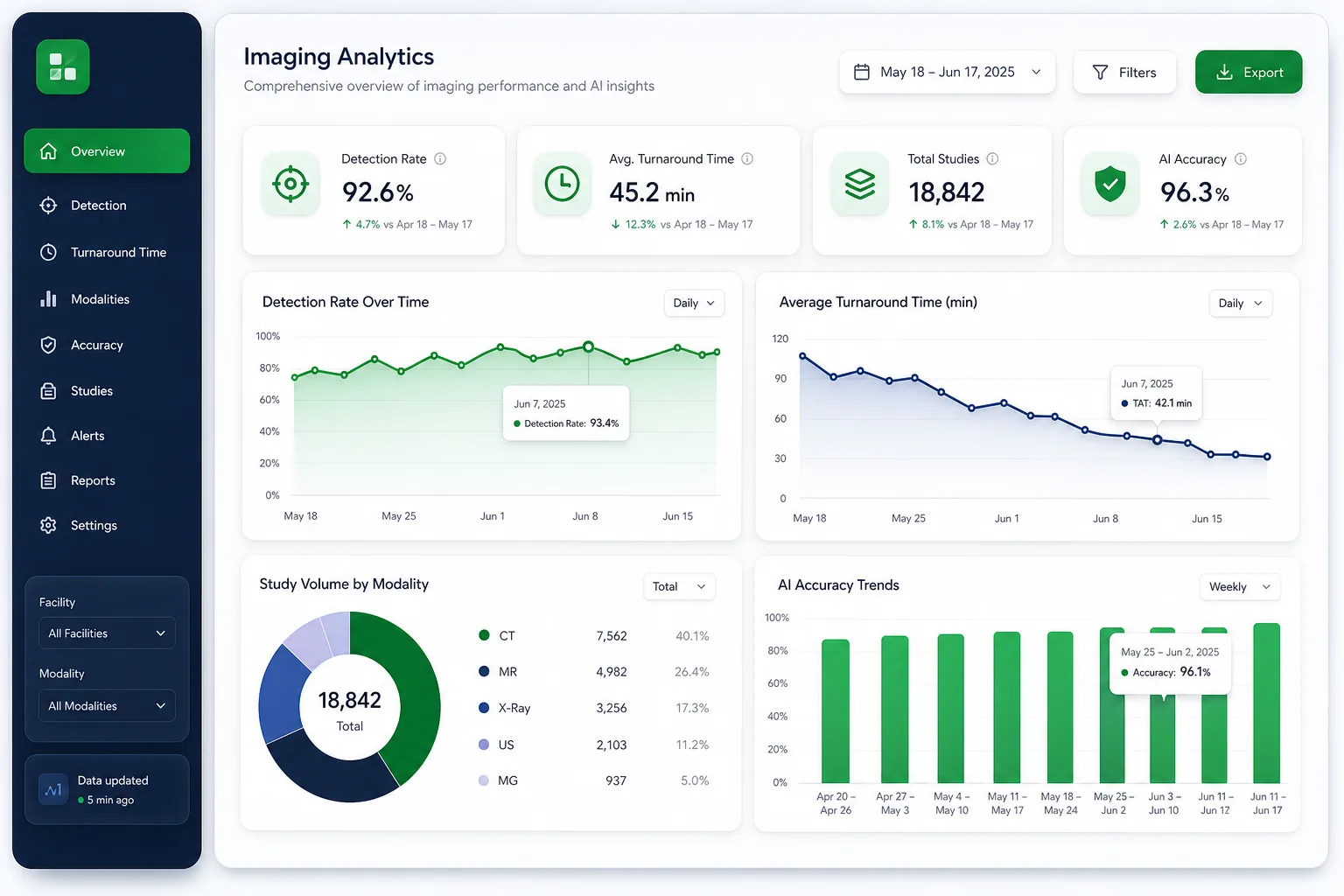1344x896 pixels.
Task: Open the Weekly dropdown on AI Accuracy Trends
Action: [1240, 586]
